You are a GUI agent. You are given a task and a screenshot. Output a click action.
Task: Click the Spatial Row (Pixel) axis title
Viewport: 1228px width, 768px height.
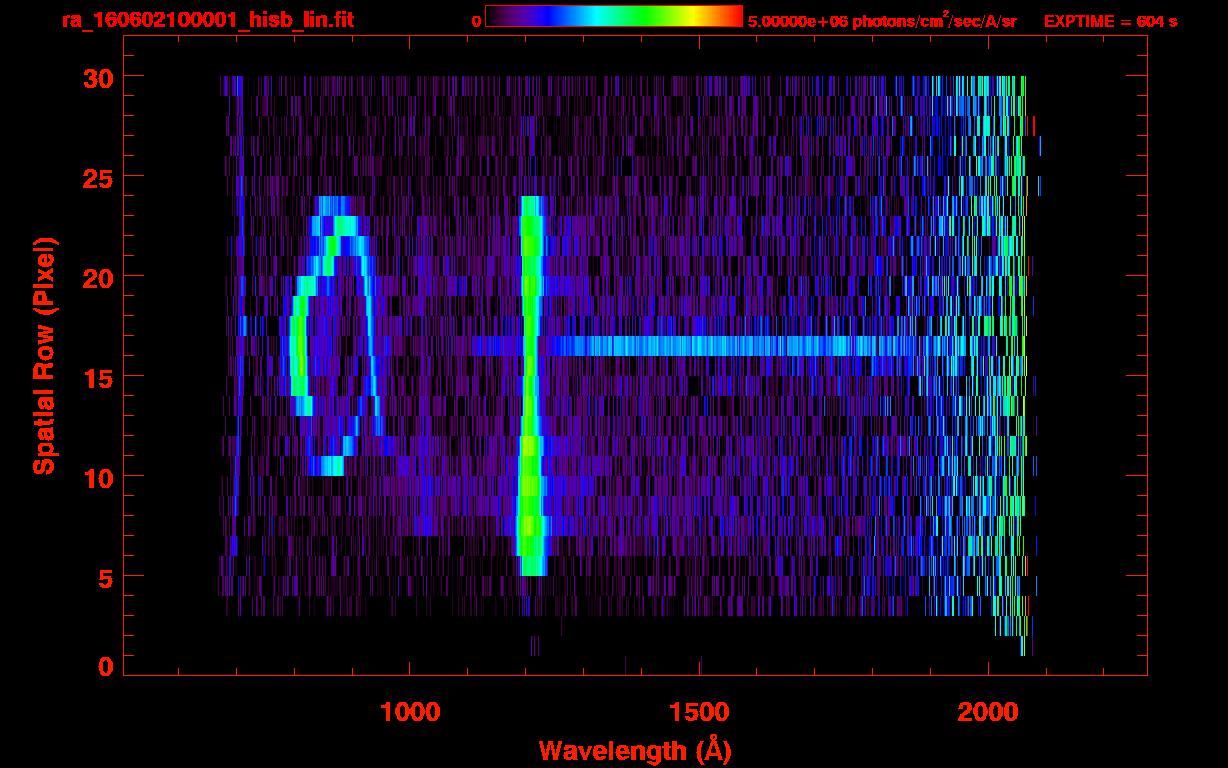(45, 356)
